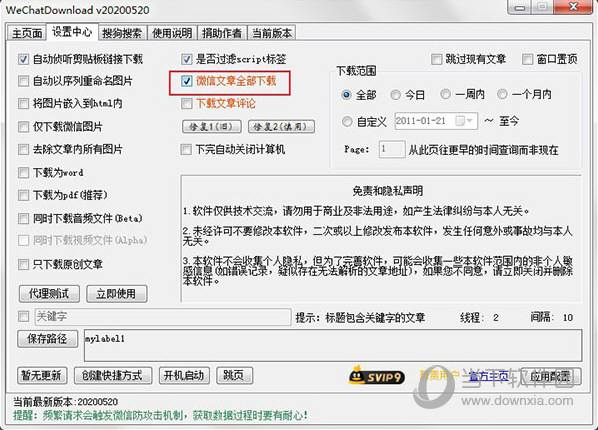Click 创建快捷方式 button
598x430 pixels.
click(x=113, y=375)
